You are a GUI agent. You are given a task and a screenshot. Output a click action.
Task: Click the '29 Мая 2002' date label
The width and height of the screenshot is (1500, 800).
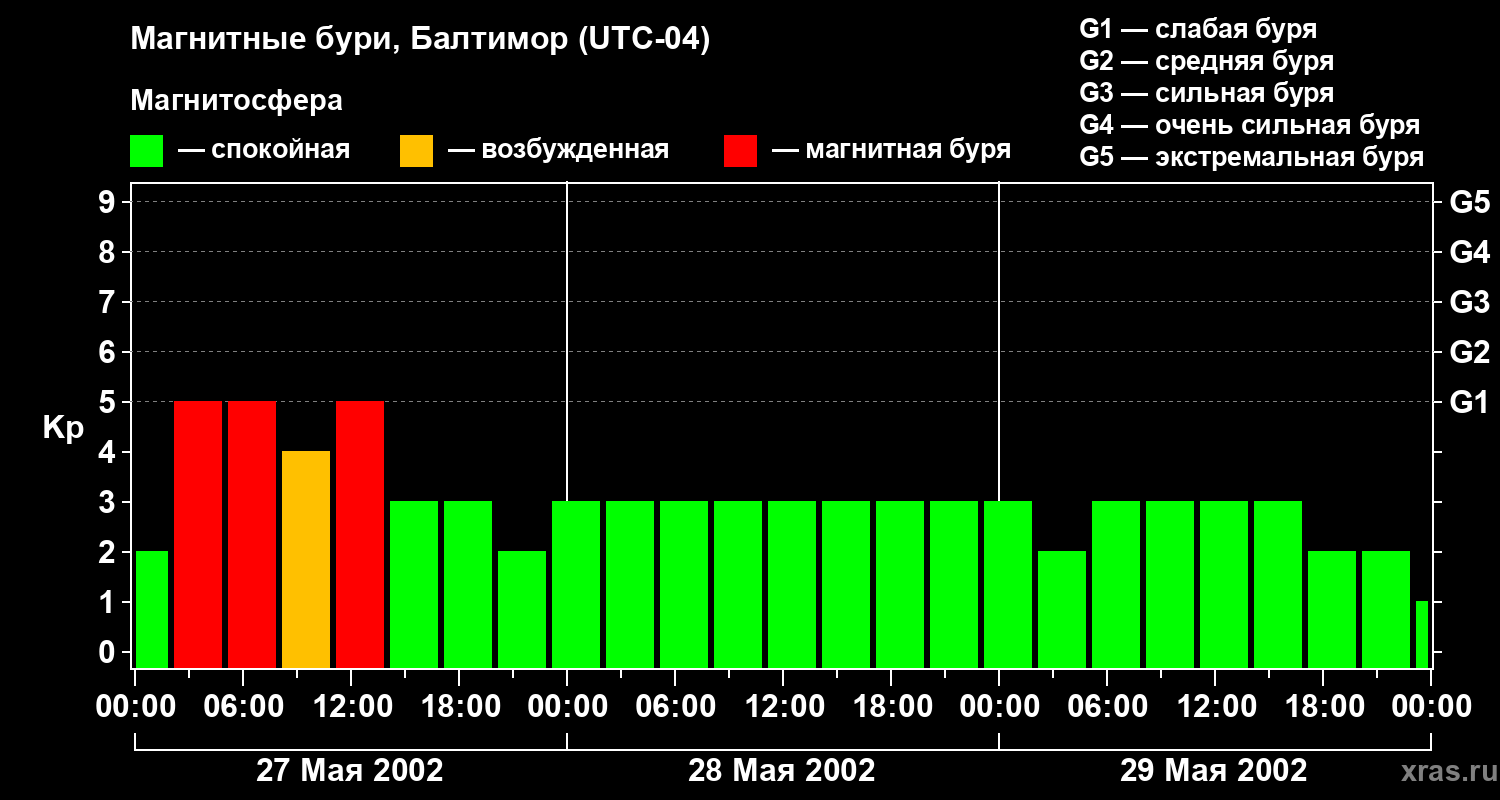1213,771
